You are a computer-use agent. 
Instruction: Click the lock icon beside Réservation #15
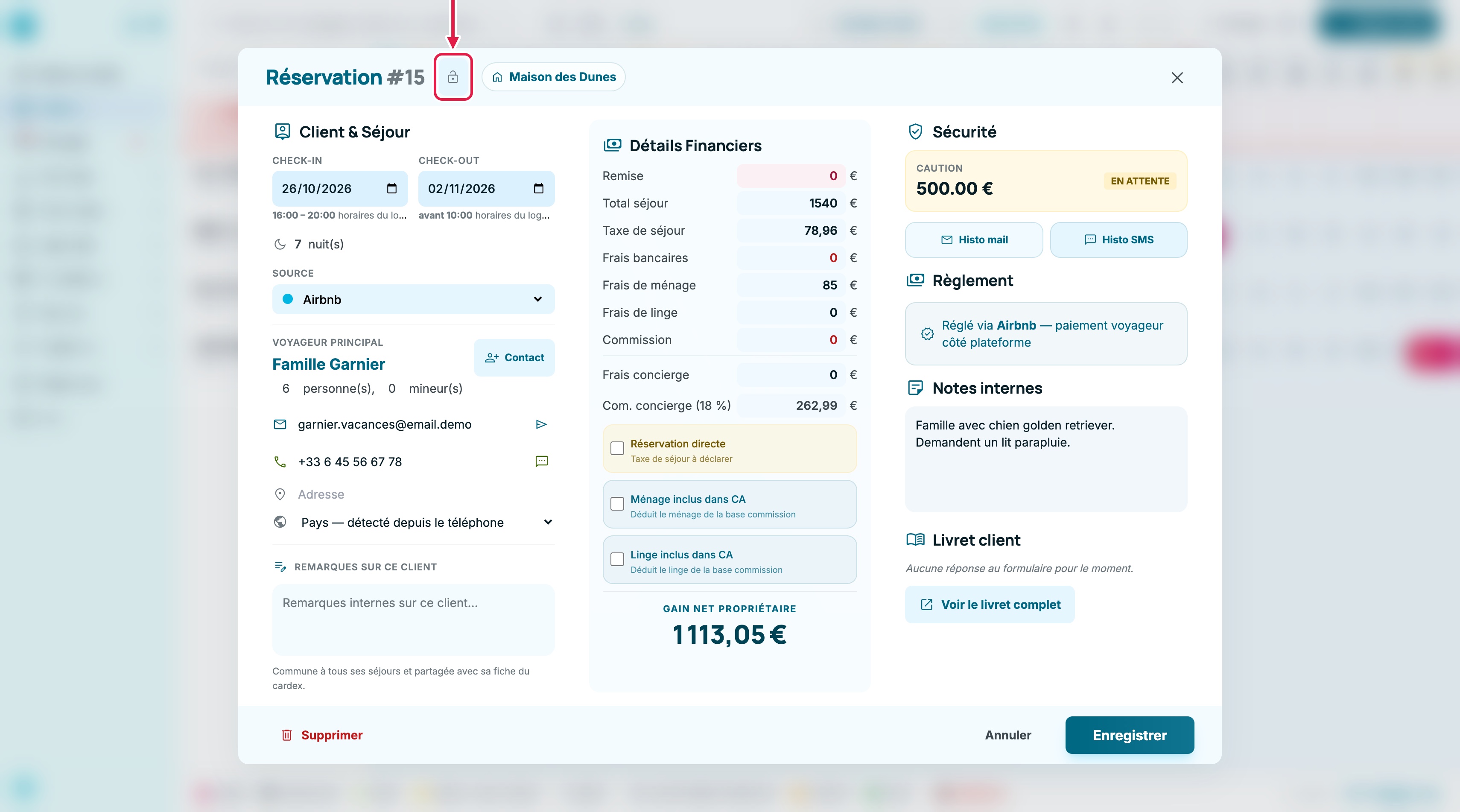pos(452,77)
